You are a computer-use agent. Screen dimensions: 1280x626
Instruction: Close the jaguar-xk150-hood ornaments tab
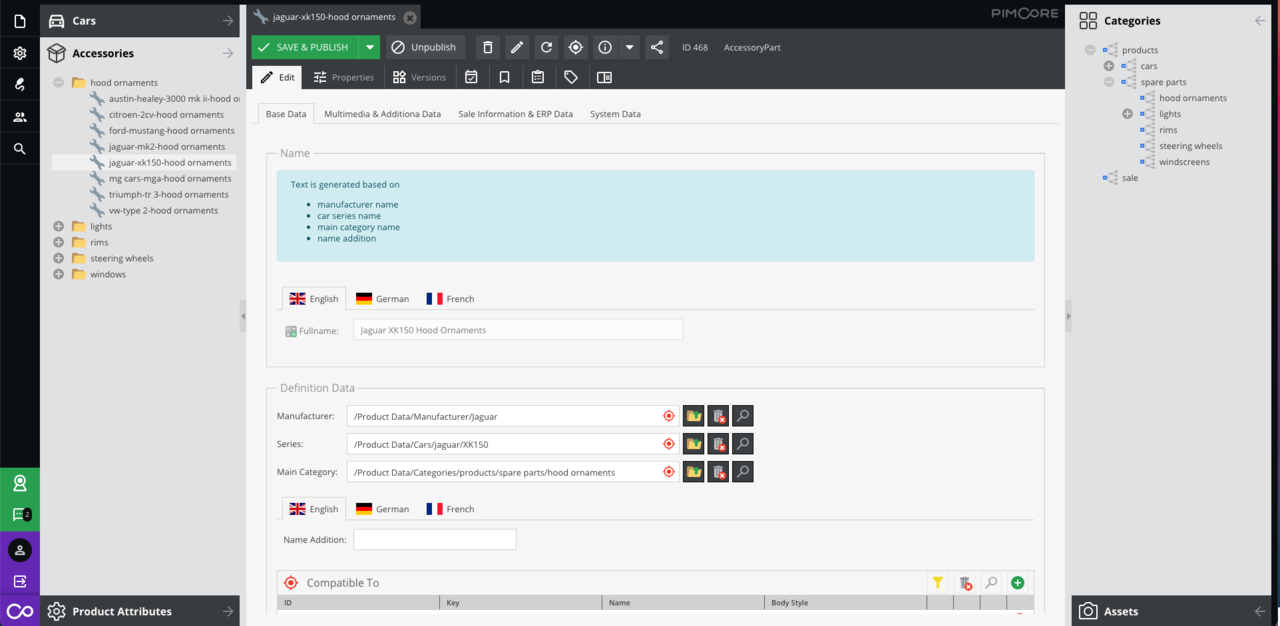point(410,18)
